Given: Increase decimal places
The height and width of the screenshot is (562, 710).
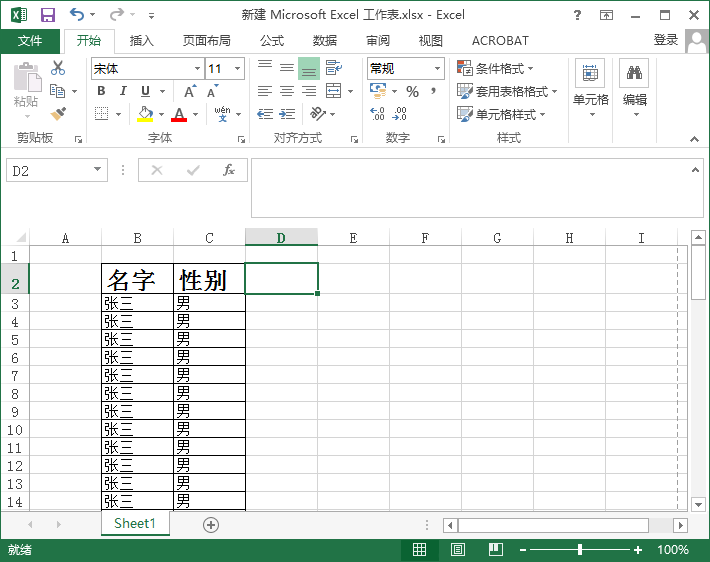Looking at the screenshot, I should pyautogui.click(x=377, y=114).
